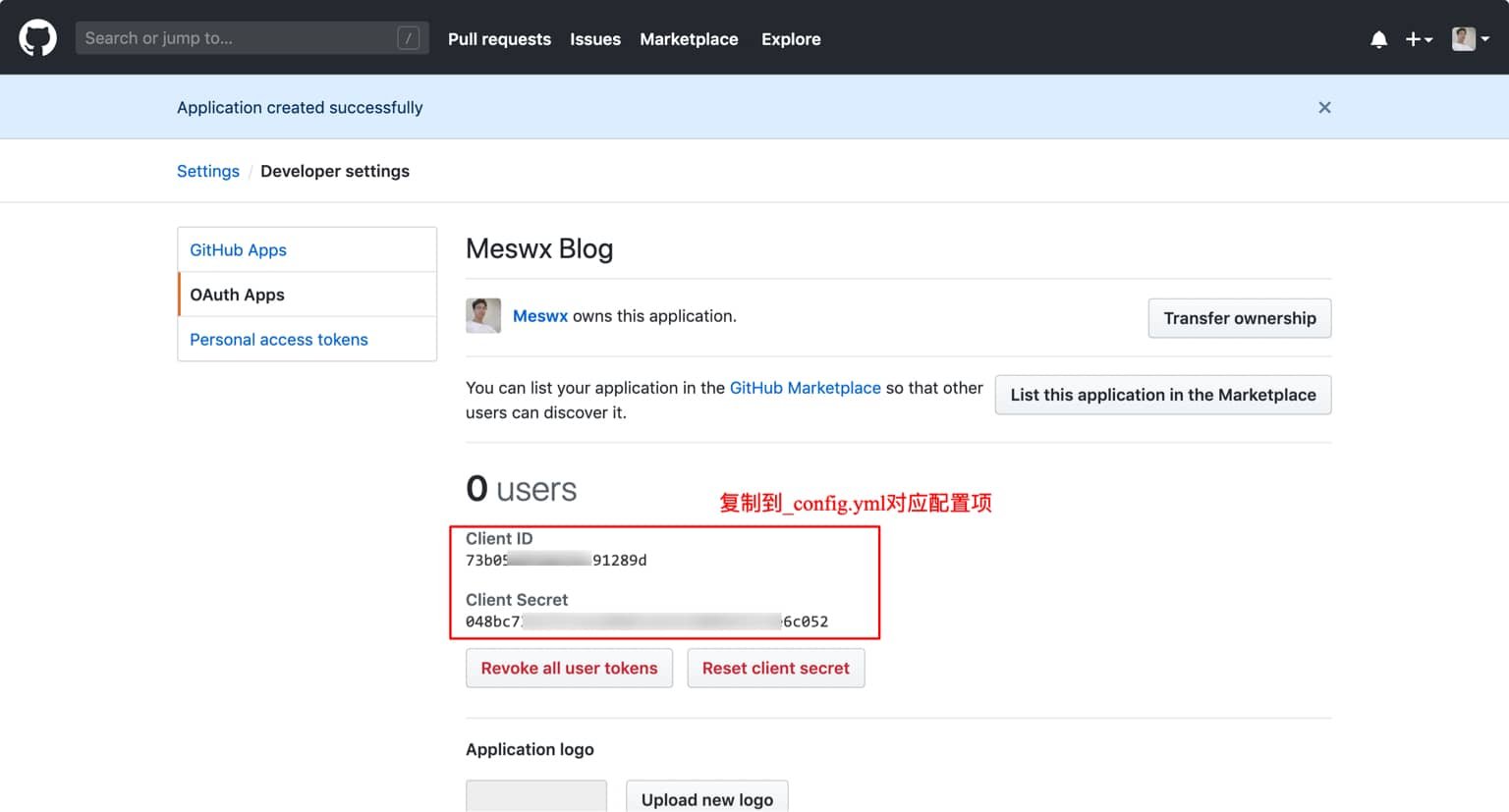The height and width of the screenshot is (812, 1509).
Task: Open the notifications bell
Action: point(1378,39)
